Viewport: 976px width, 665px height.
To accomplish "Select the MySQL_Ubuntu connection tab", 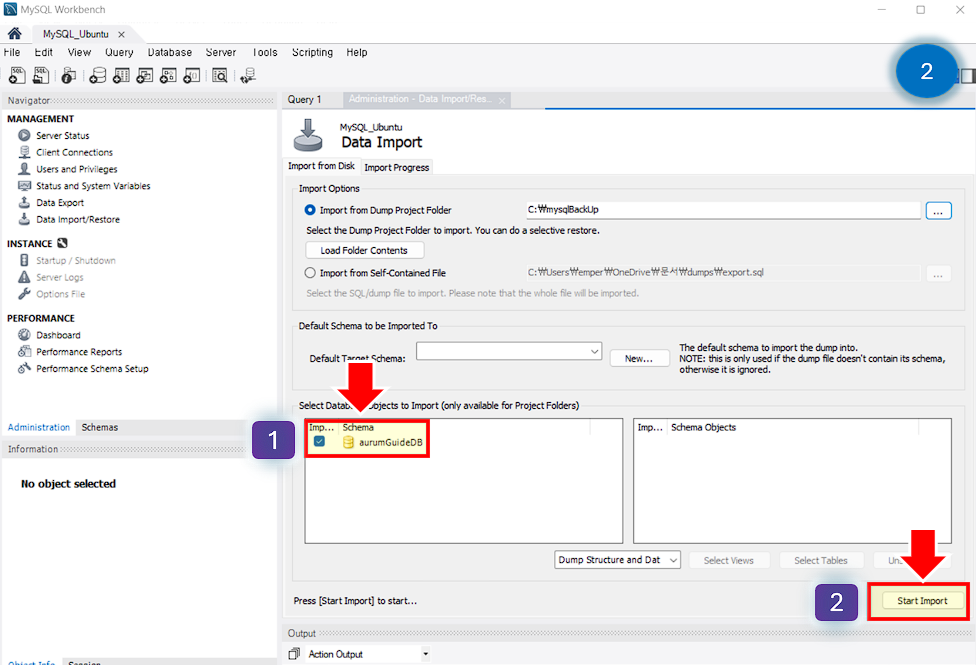I will click(75, 34).
